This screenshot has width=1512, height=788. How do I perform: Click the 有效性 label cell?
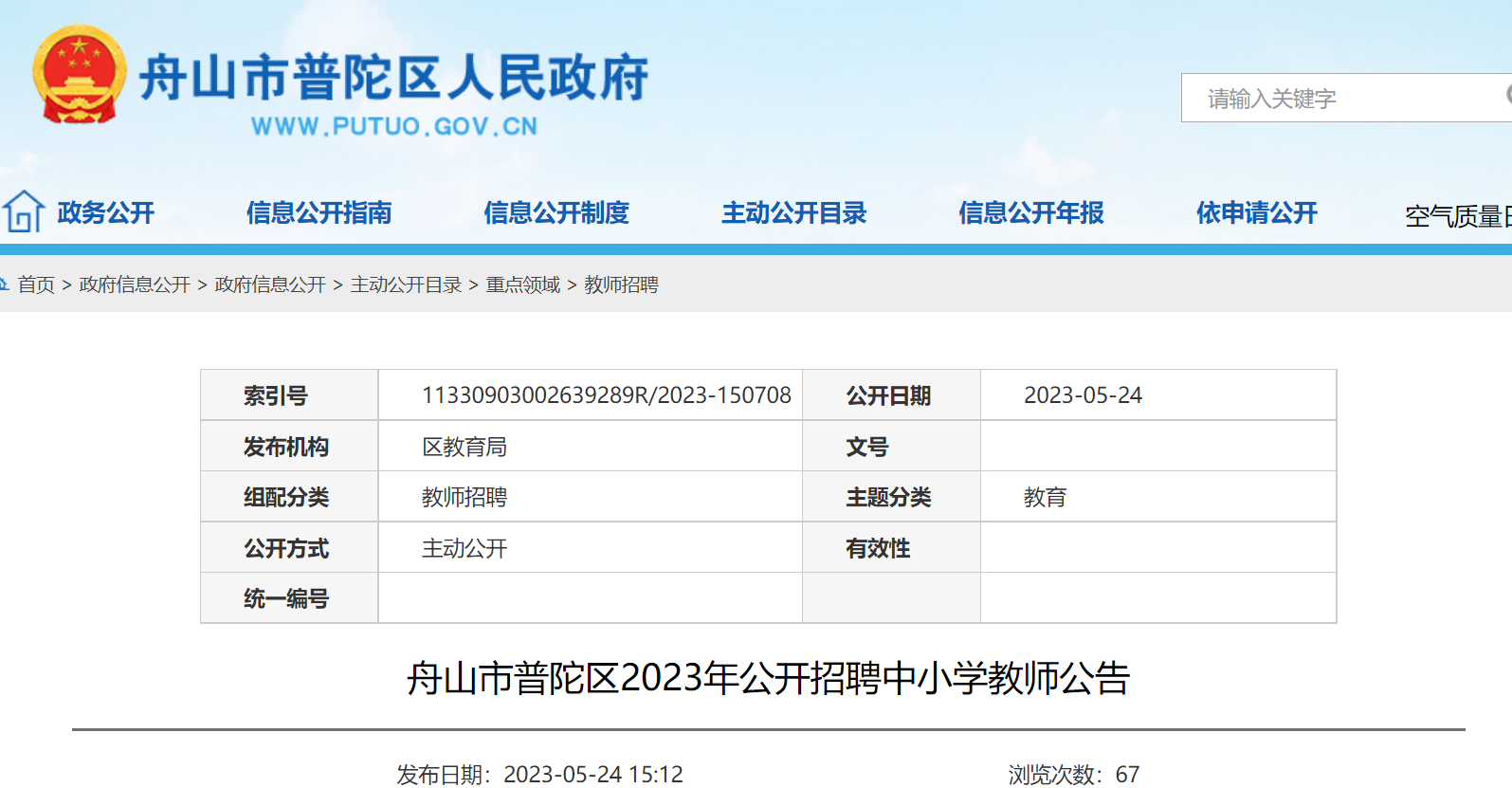coord(891,547)
